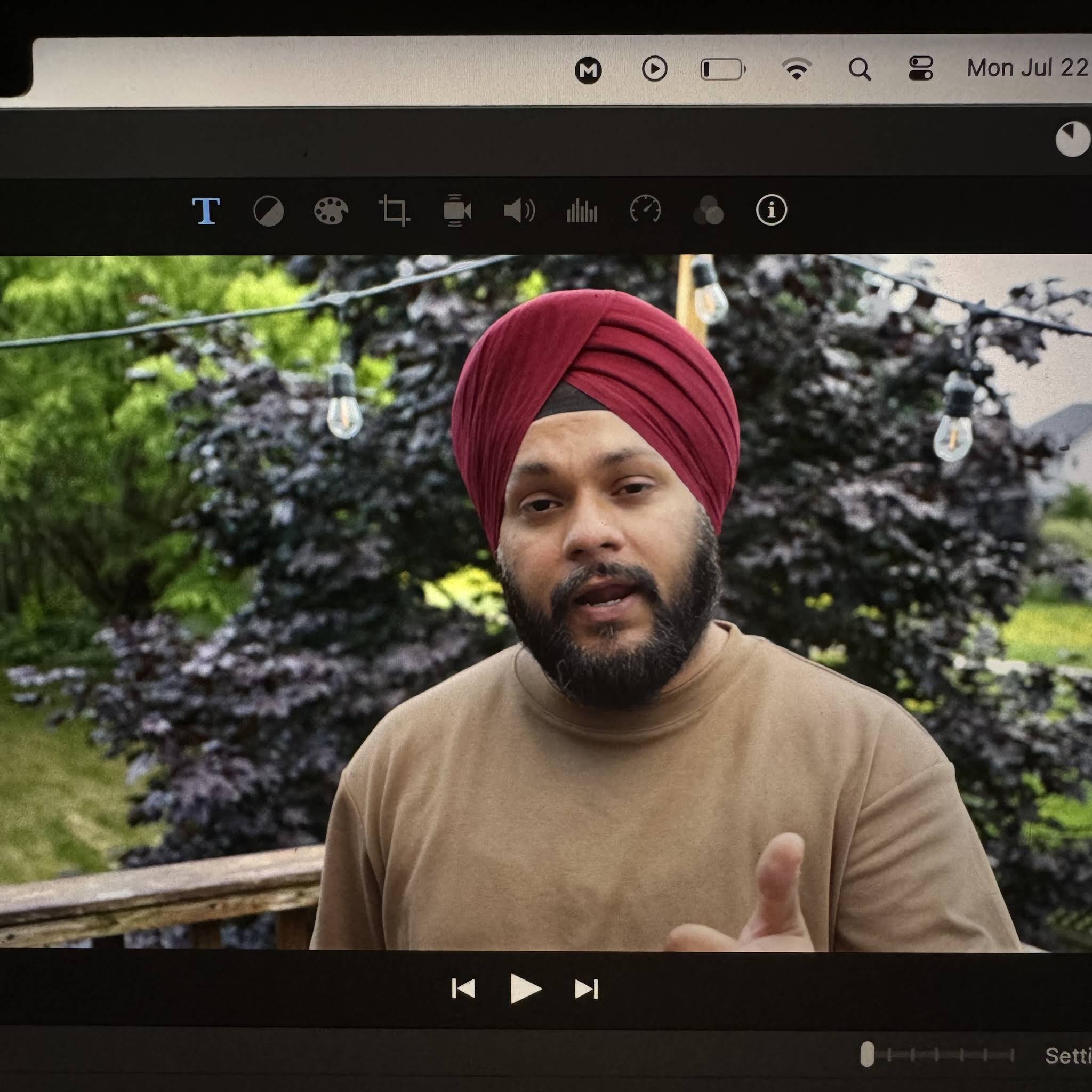Open Spotlight search from the menu bar
Image resolution: width=1092 pixels, height=1092 pixels.
860,68
